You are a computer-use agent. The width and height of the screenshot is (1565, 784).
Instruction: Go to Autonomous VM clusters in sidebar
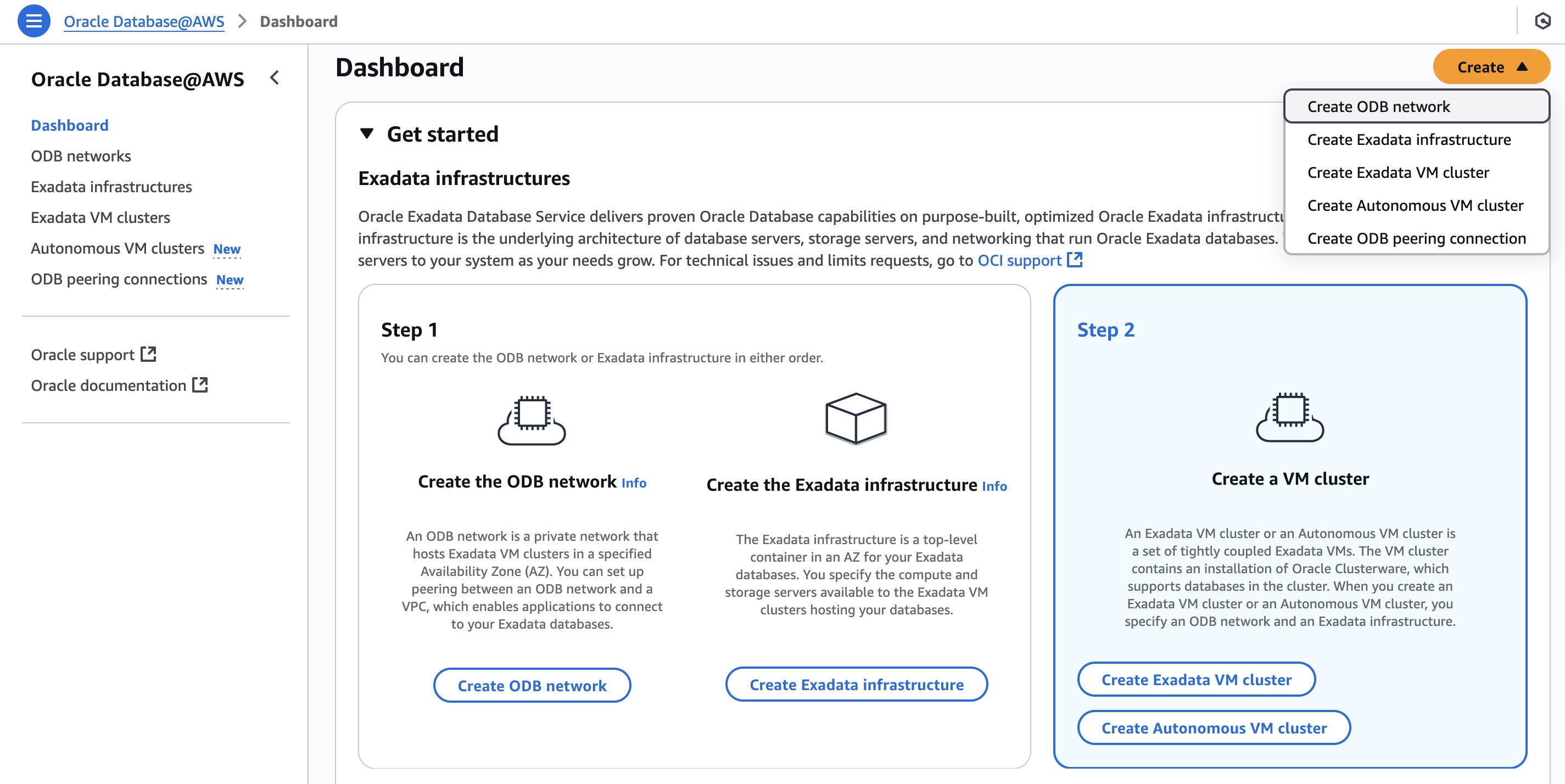(118, 248)
